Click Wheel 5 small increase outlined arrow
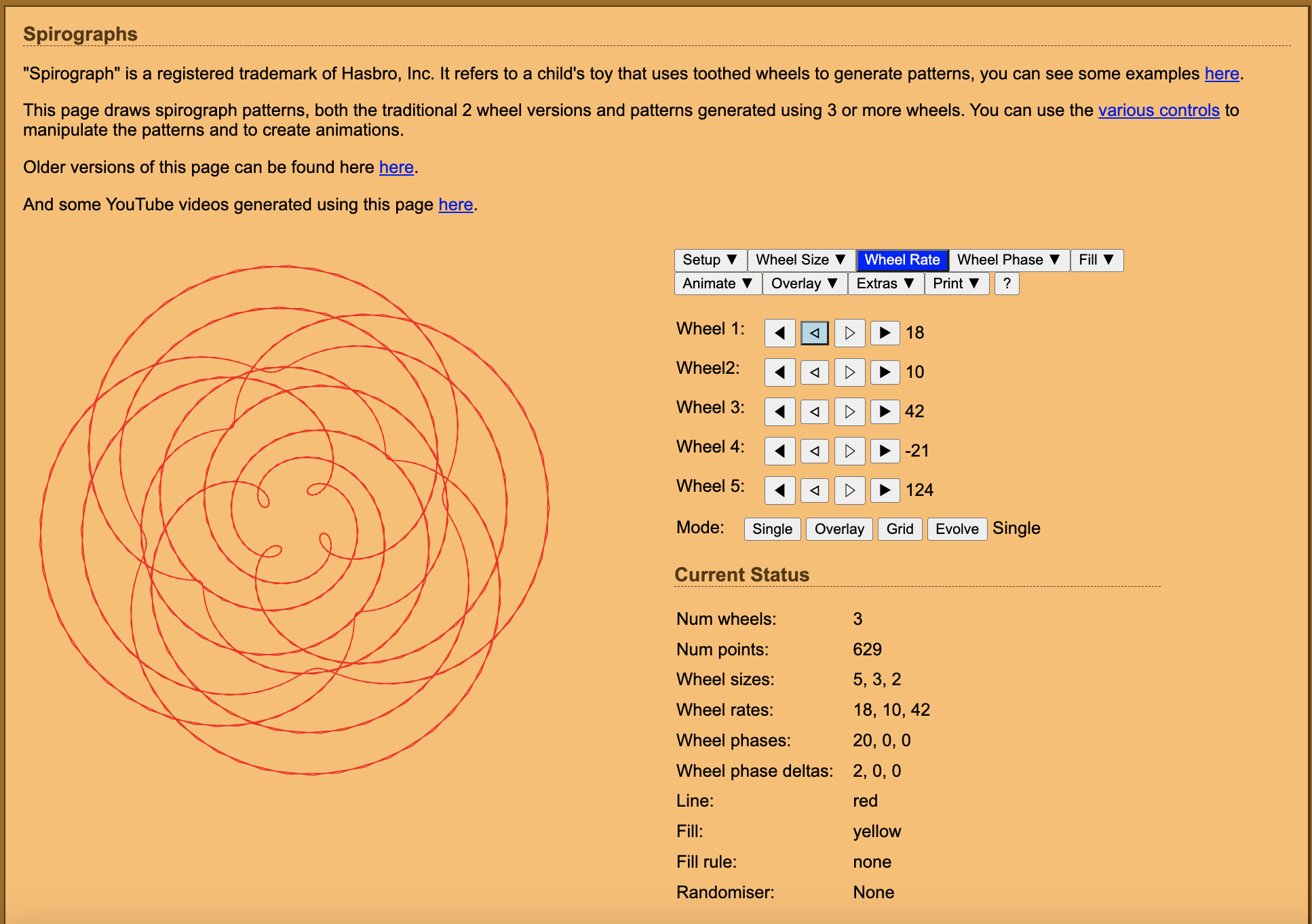 849,490
